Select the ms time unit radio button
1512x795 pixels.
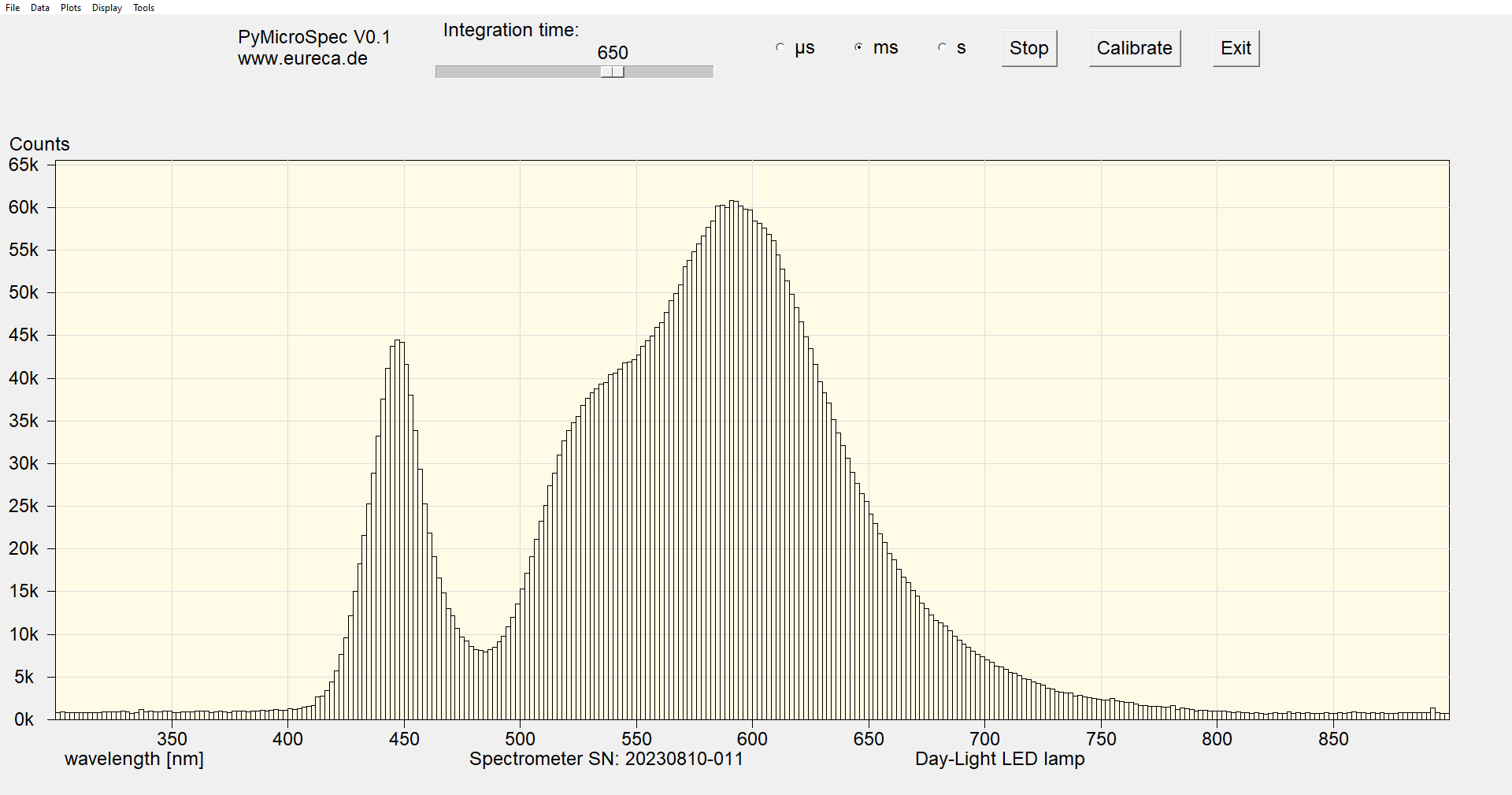[x=858, y=47]
